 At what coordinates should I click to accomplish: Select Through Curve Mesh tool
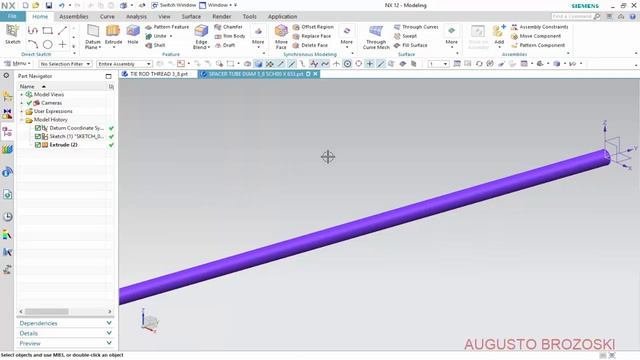pos(376,37)
